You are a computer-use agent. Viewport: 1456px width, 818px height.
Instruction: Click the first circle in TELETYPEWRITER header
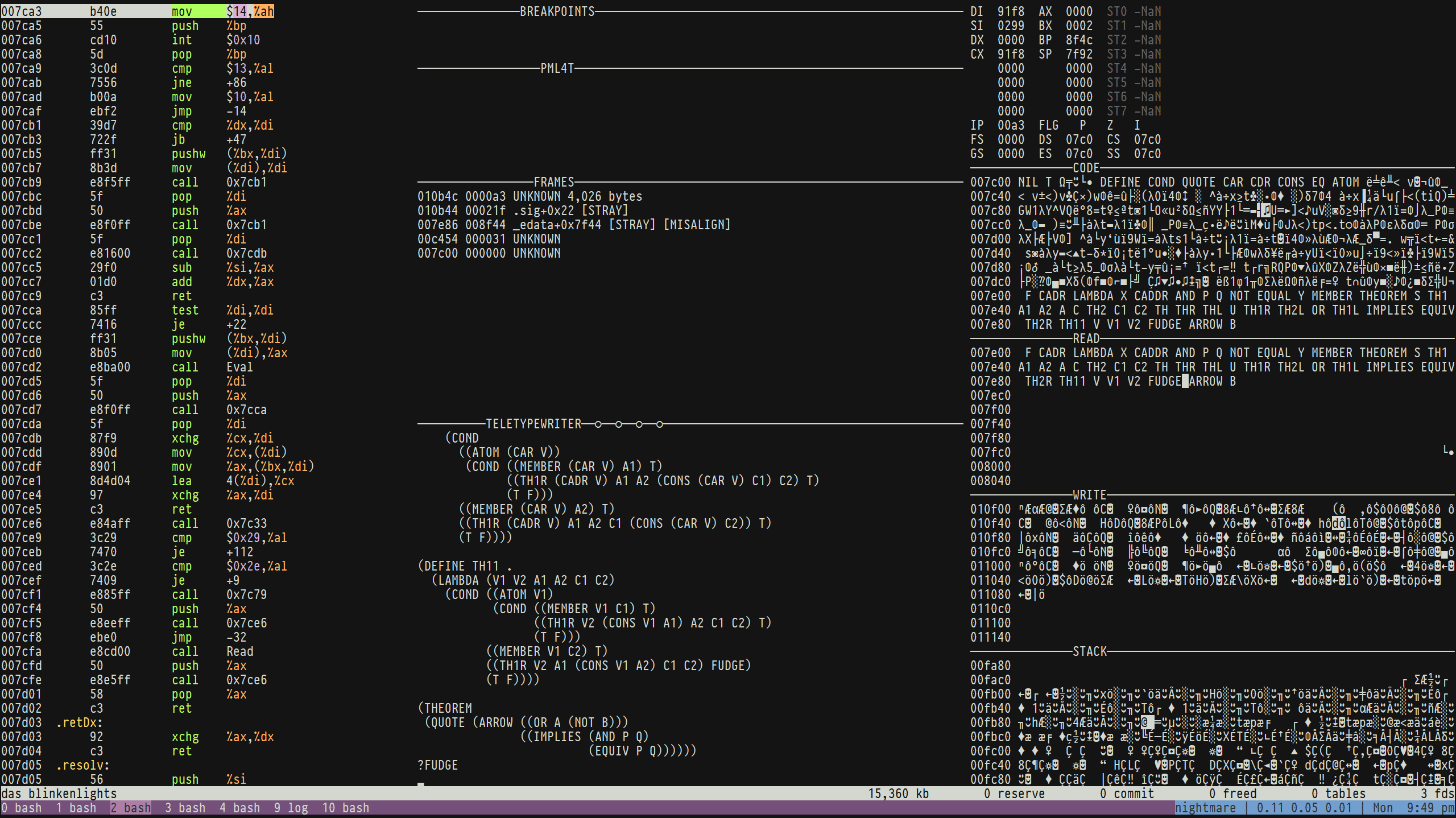598,424
